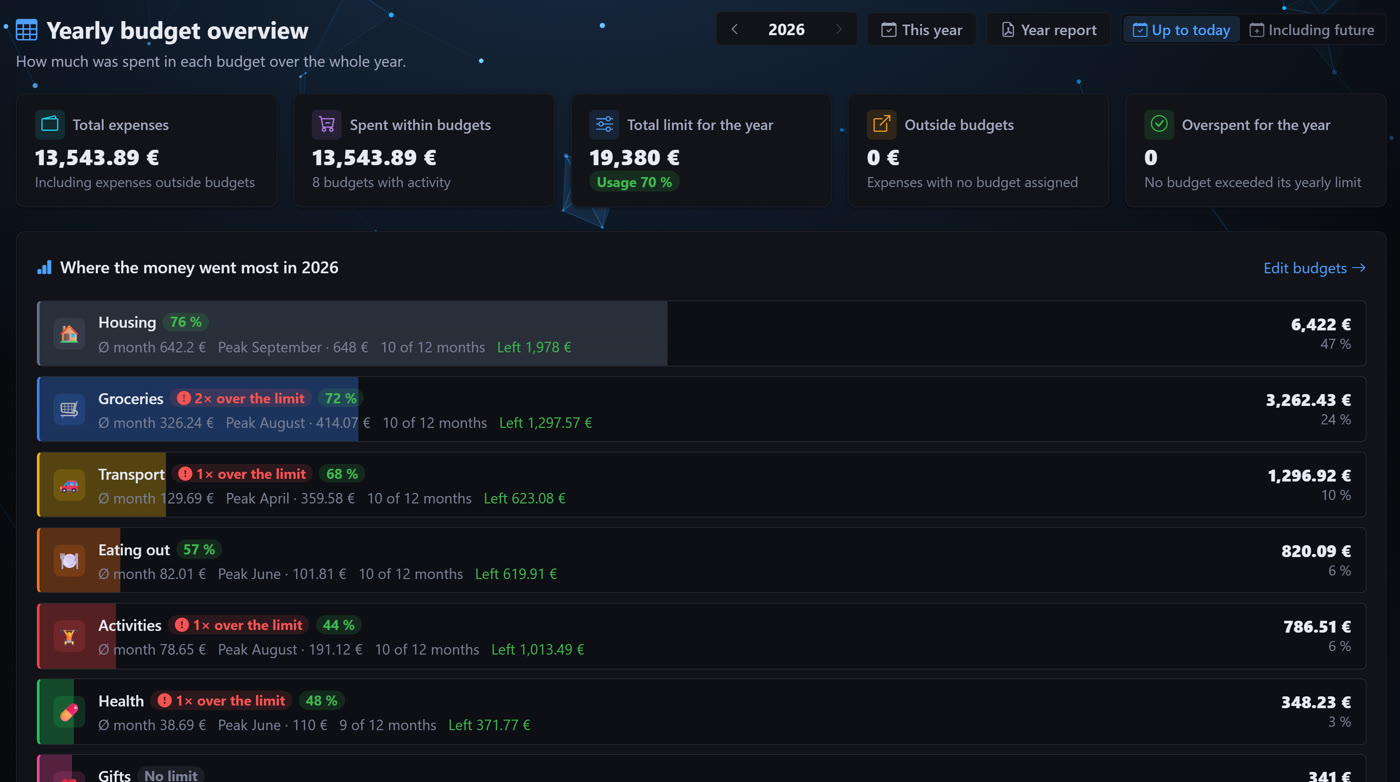This screenshot has width=1400, height=782.
Task: Click the Health over-limit warning icon
Action: [x=165, y=701]
